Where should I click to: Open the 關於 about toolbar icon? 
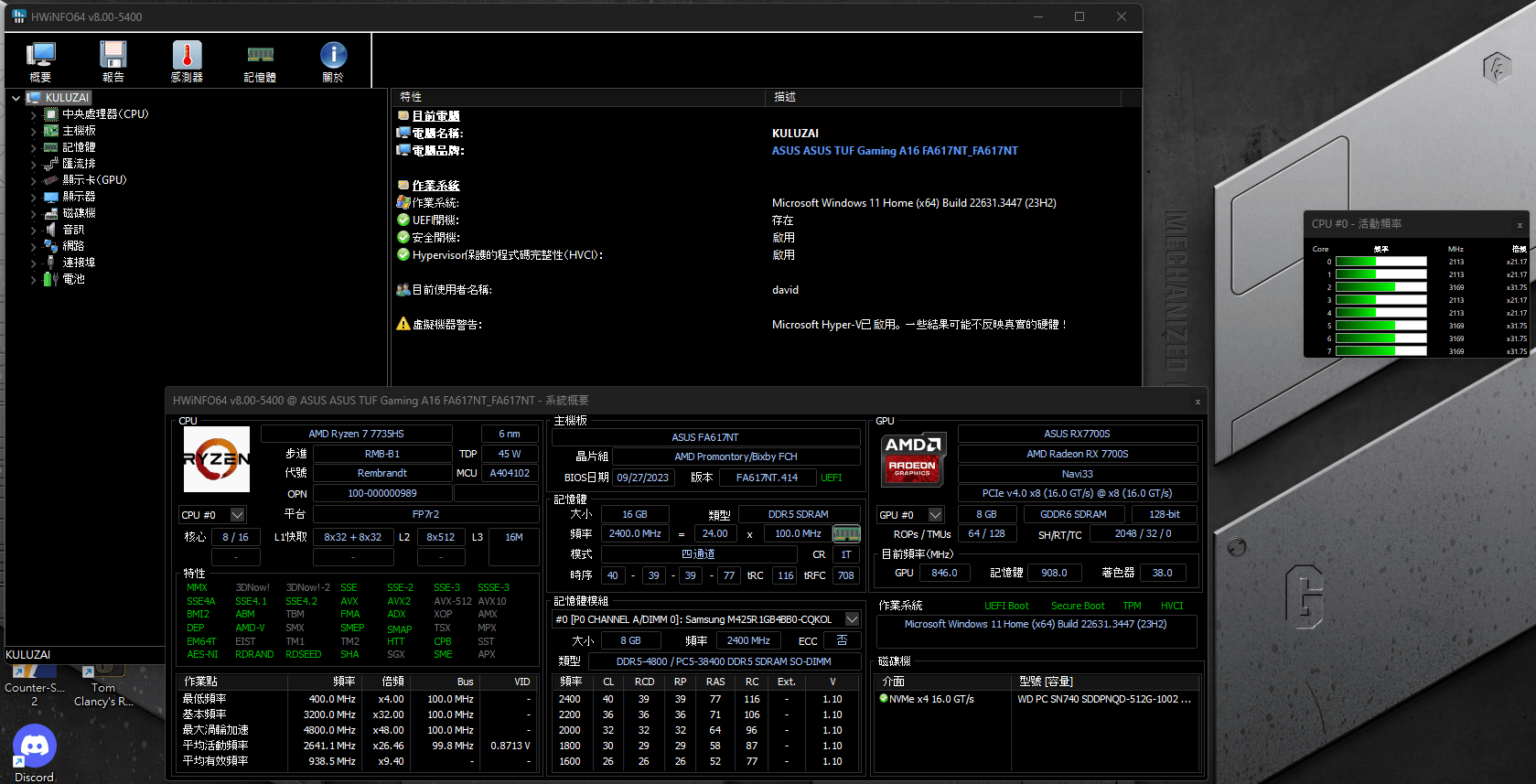333,56
